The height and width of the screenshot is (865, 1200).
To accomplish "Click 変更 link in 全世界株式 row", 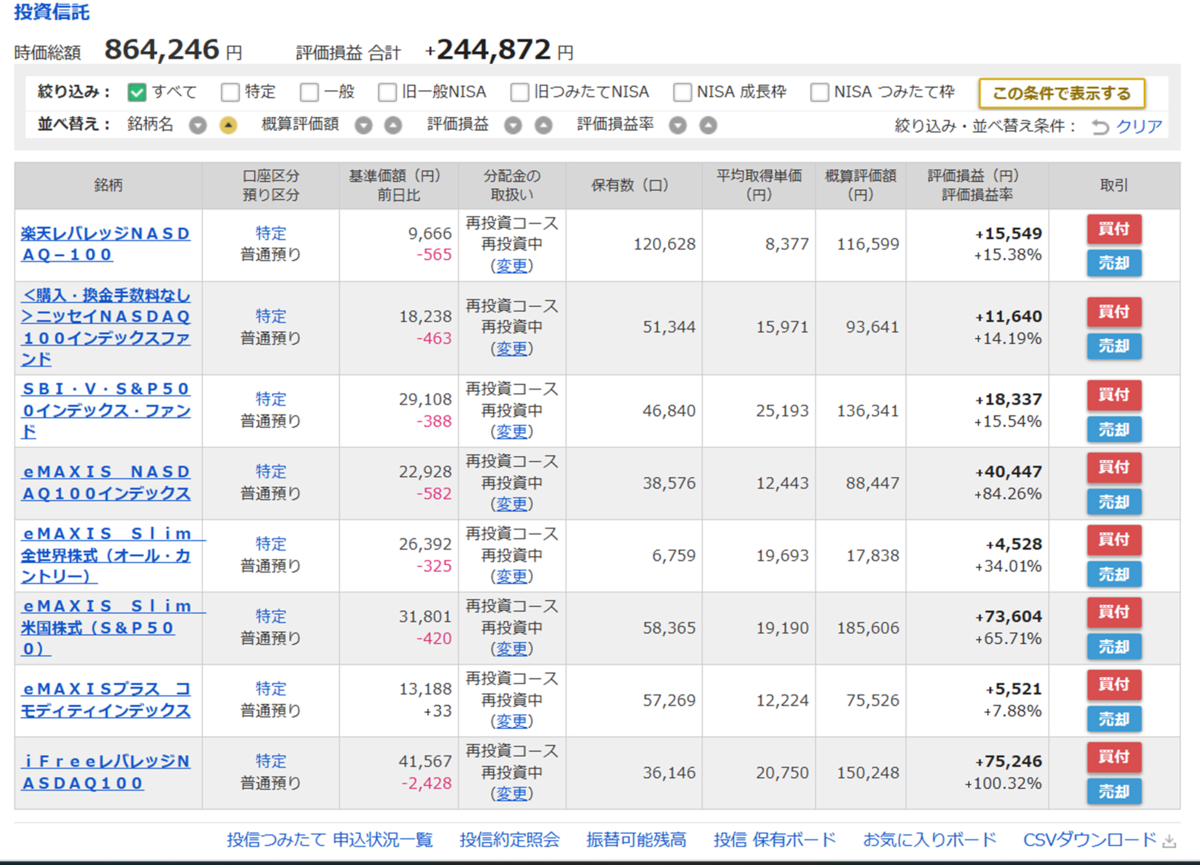I will (x=512, y=577).
